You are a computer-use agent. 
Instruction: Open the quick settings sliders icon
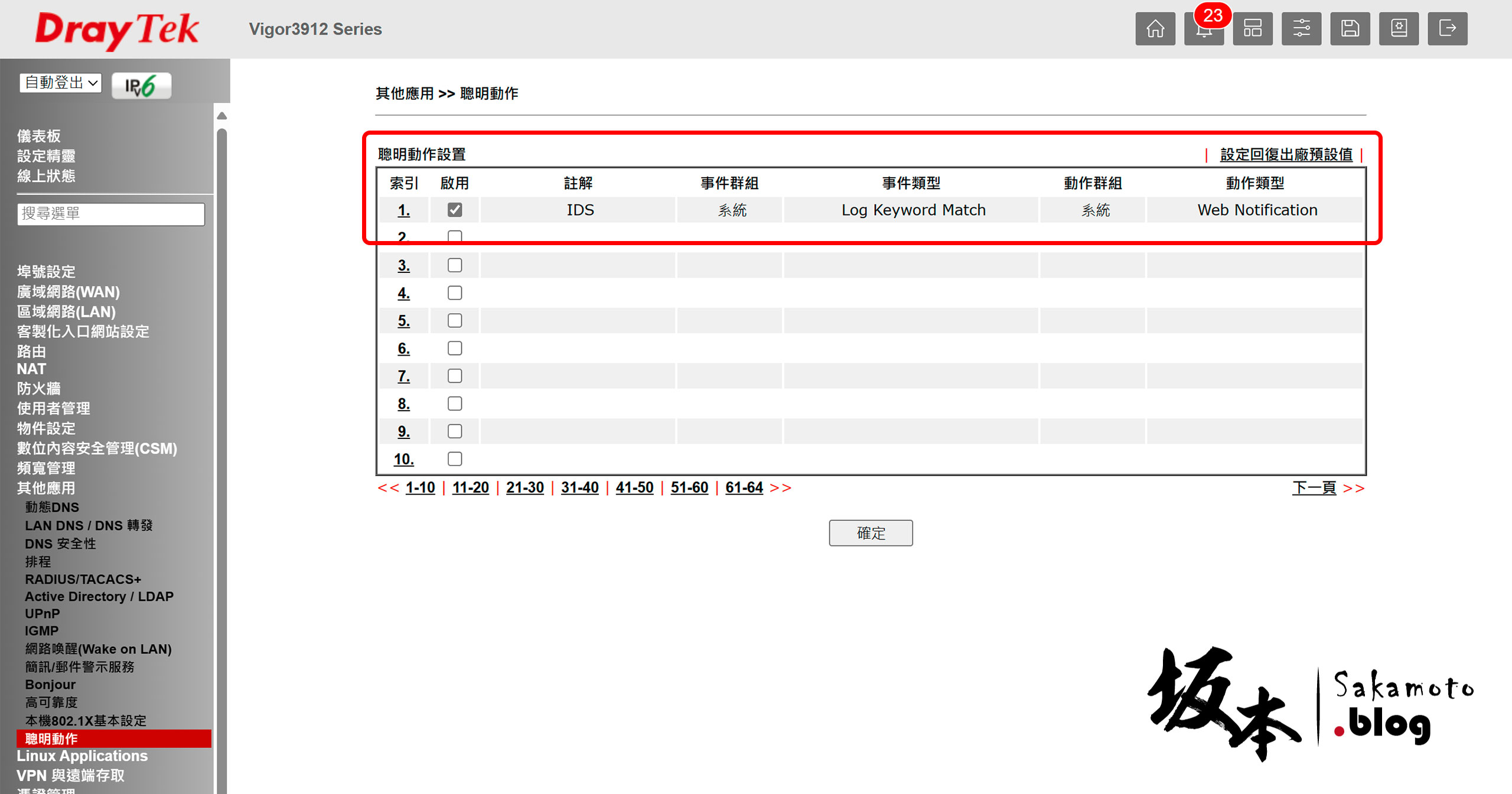click(x=1301, y=28)
